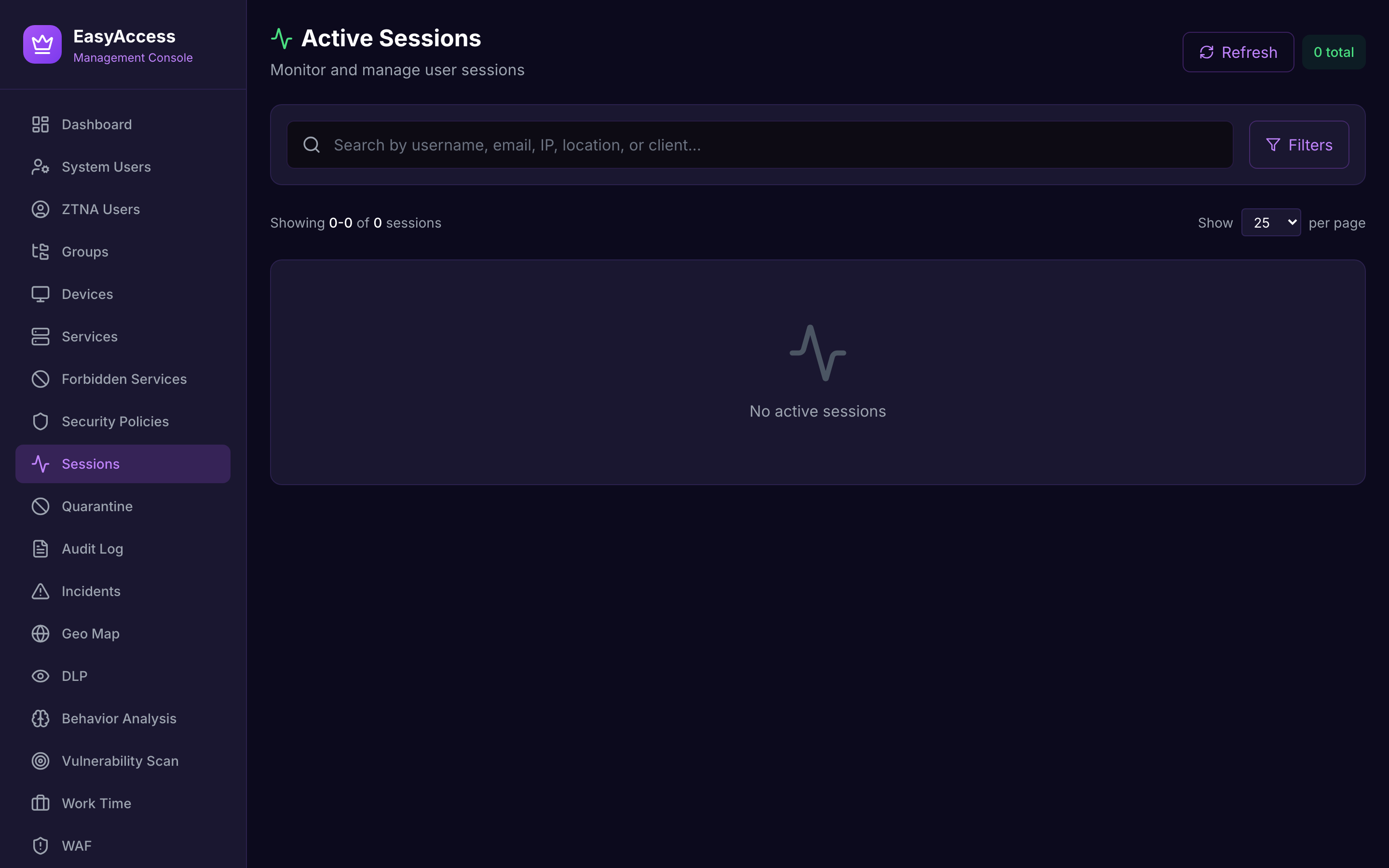Navigate to the Quarantine section
The height and width of the screenshot is (868, 1389).
96,506
